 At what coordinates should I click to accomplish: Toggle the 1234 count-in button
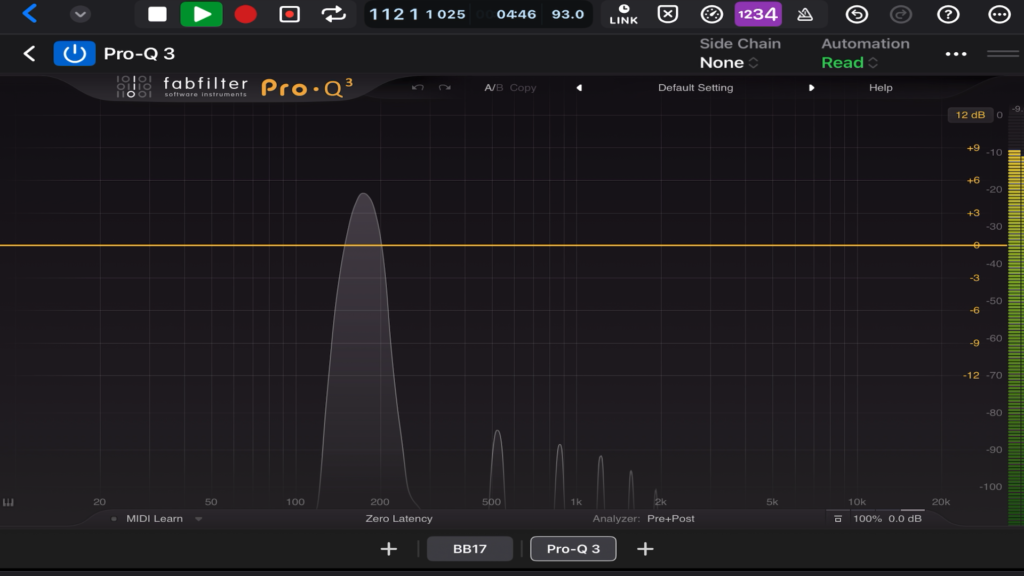click(757, 14)
